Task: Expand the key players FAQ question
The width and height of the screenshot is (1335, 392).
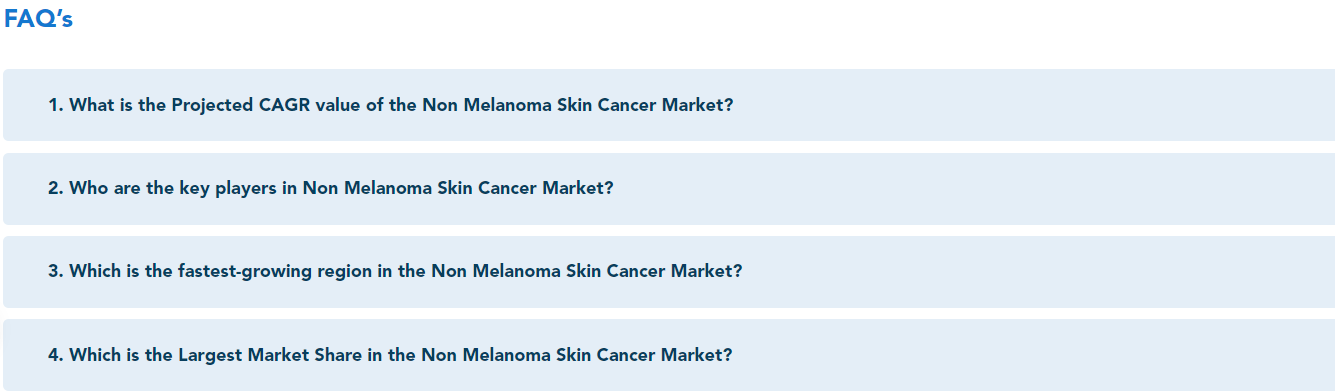Action: (x=668, y=188)
